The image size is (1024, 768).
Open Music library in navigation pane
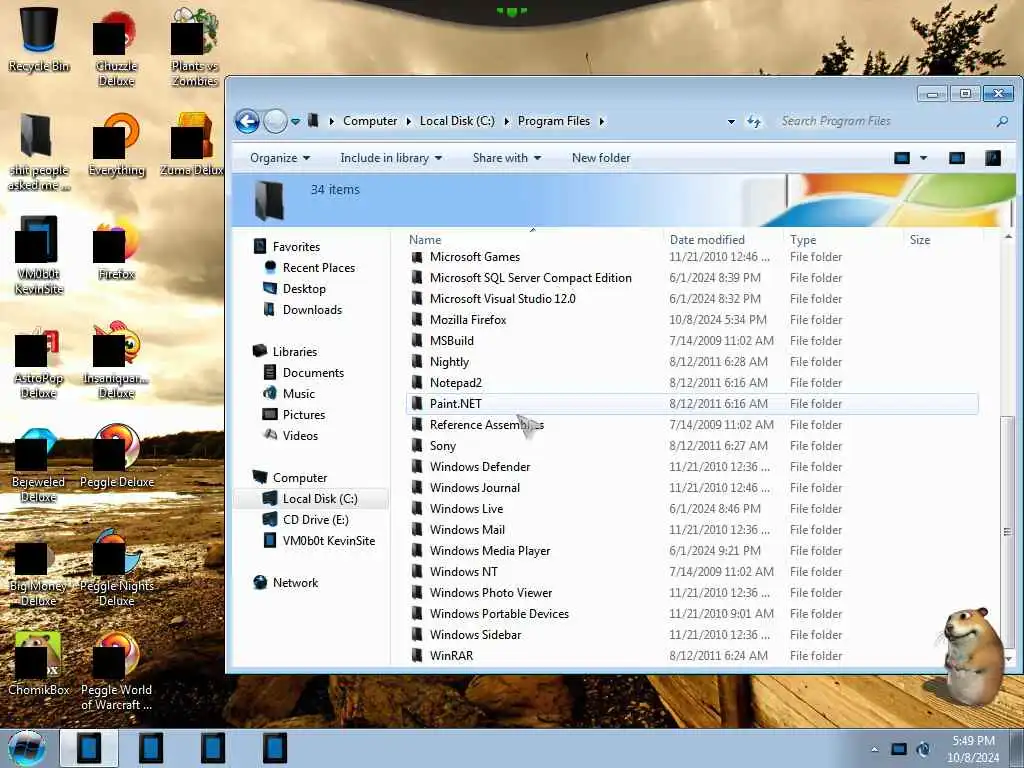coord(298,394)
